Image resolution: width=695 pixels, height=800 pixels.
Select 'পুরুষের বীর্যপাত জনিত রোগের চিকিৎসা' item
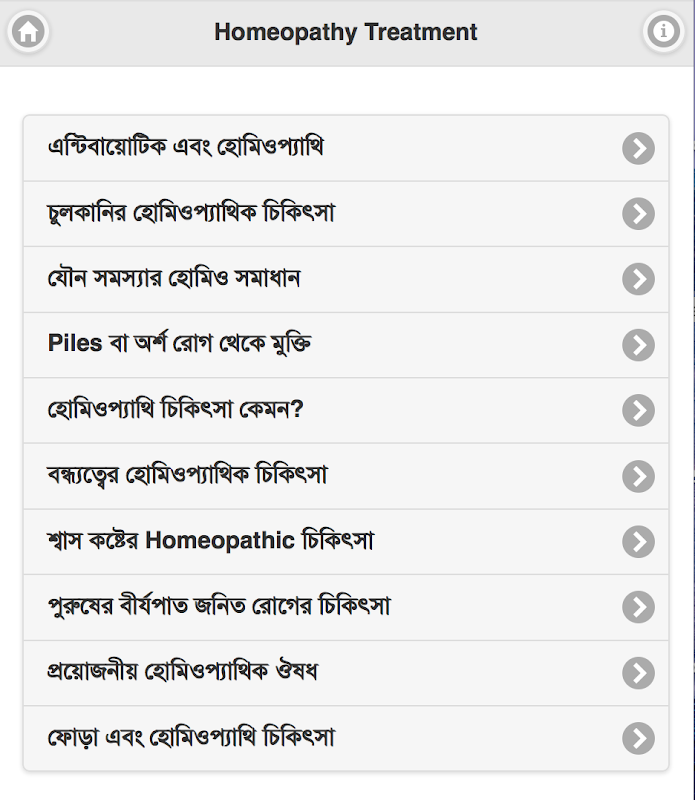click(219, 607)
